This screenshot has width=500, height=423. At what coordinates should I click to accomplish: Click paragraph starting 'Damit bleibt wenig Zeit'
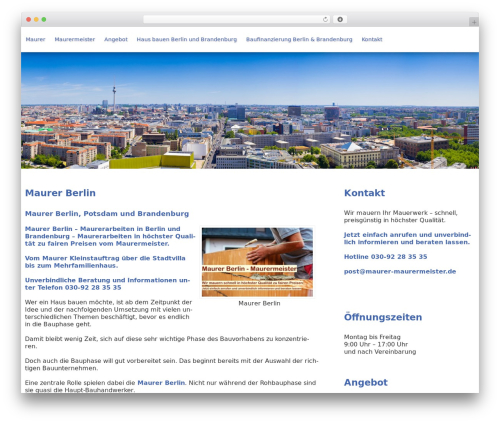pos(167,342)
